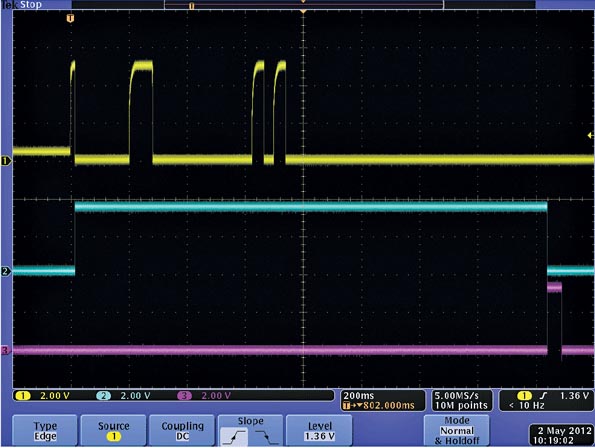Click the < 10 Hz frequency readout
Screen dimensions: 595x448
pos(527,406)
